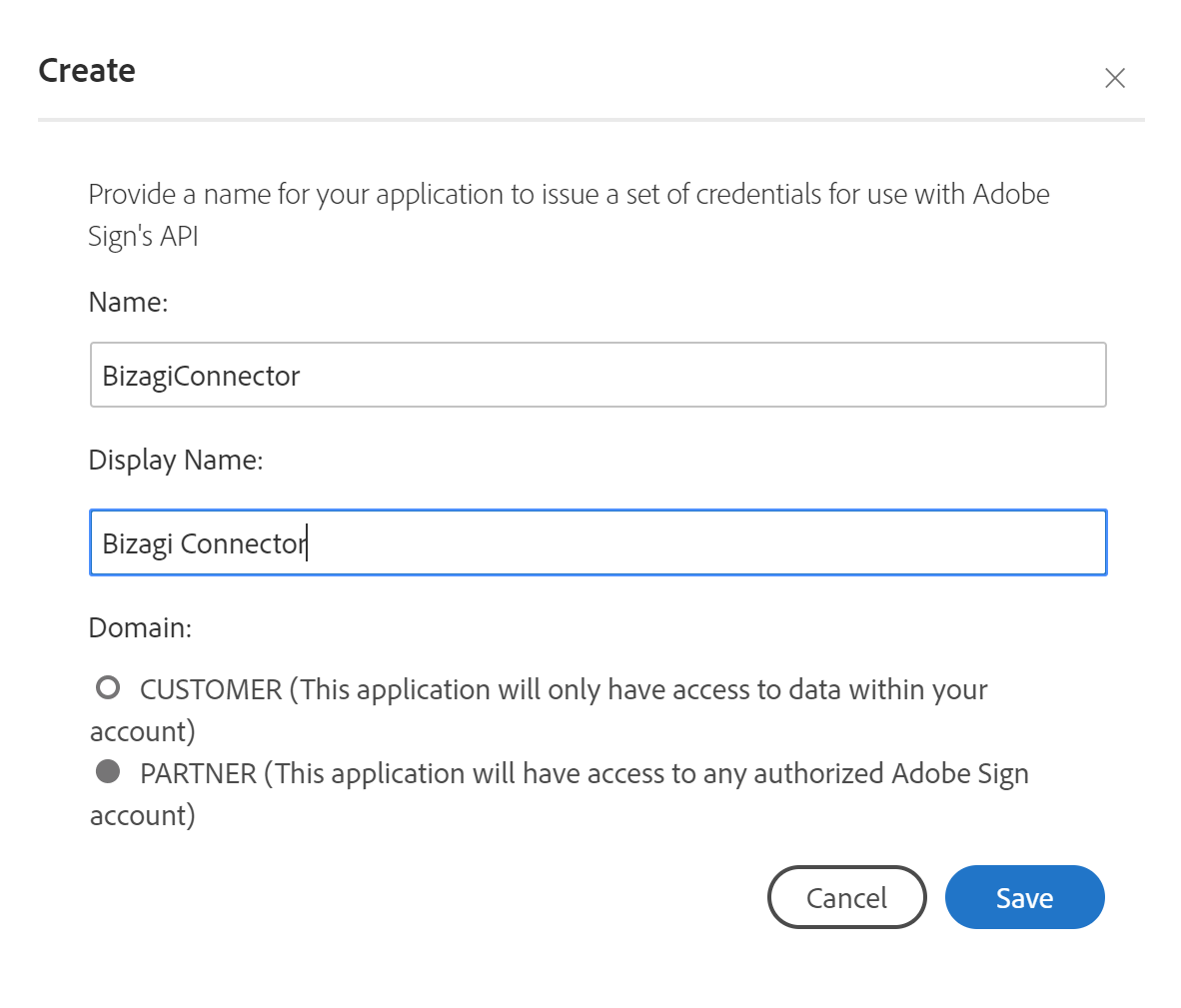Save the new application
Screen dimensions: 1181x1008
point(1024,897)
